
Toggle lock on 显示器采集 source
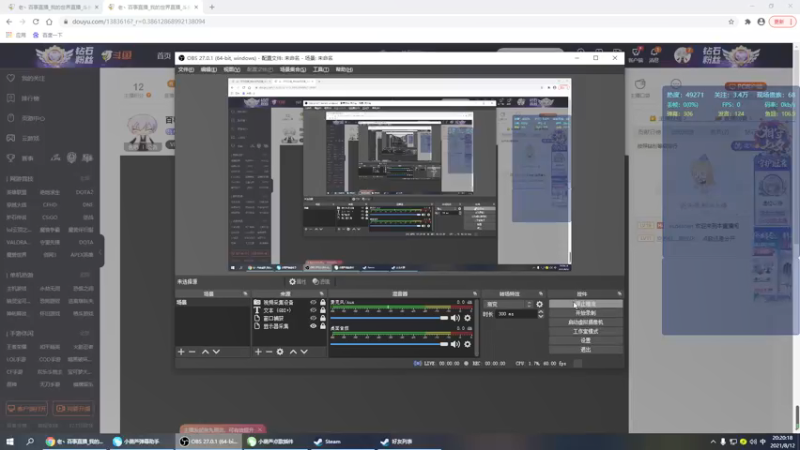click(322, 326)
